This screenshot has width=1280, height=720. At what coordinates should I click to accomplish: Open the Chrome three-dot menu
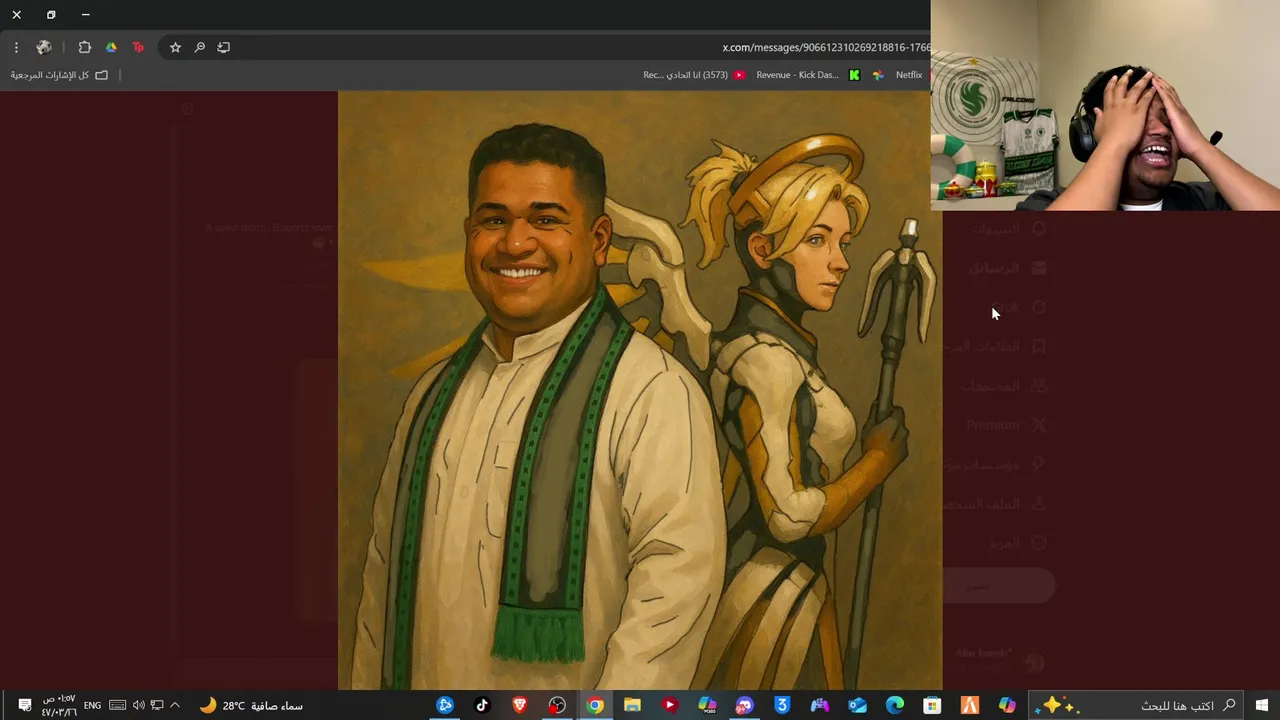(x=16, y=47)
